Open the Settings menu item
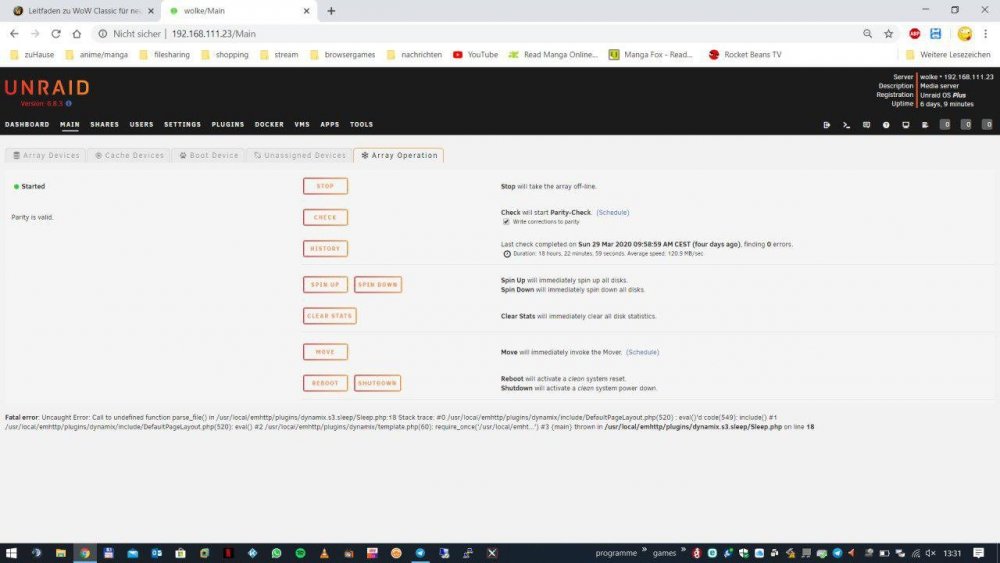 [x=182, y=125]
